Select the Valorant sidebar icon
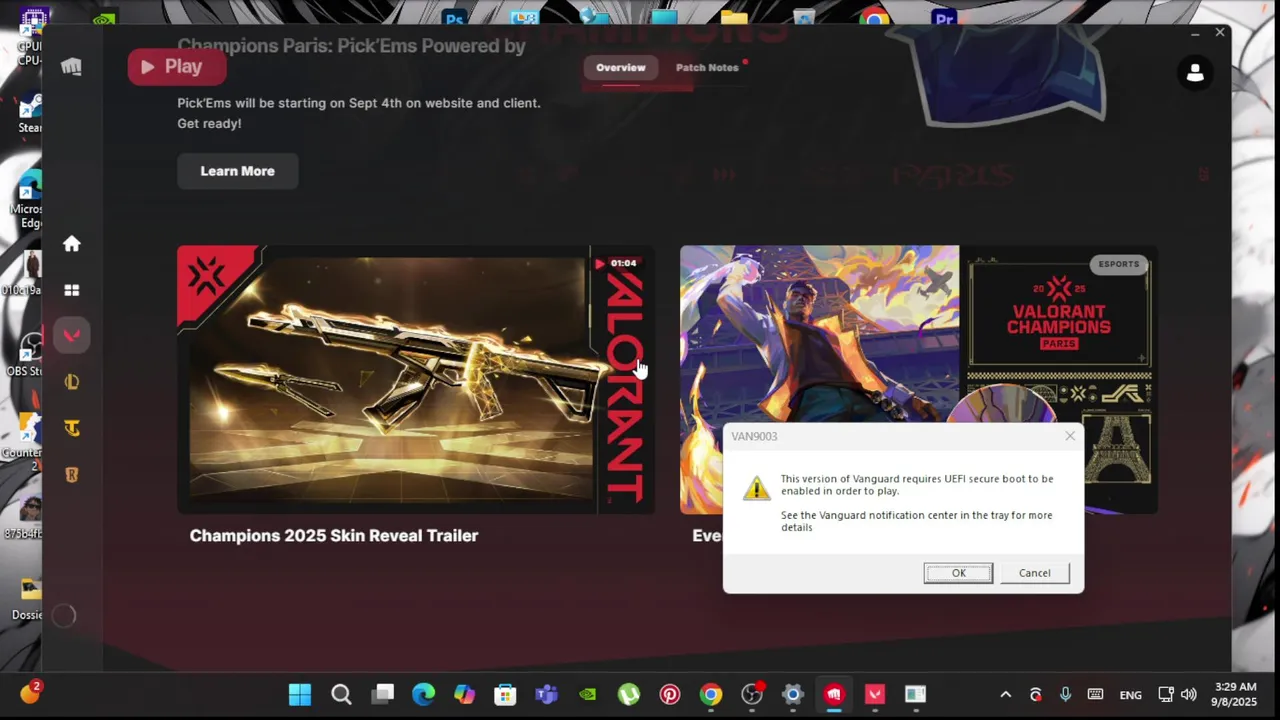This screenshot has width=1280, height=720. click(71, 336)
